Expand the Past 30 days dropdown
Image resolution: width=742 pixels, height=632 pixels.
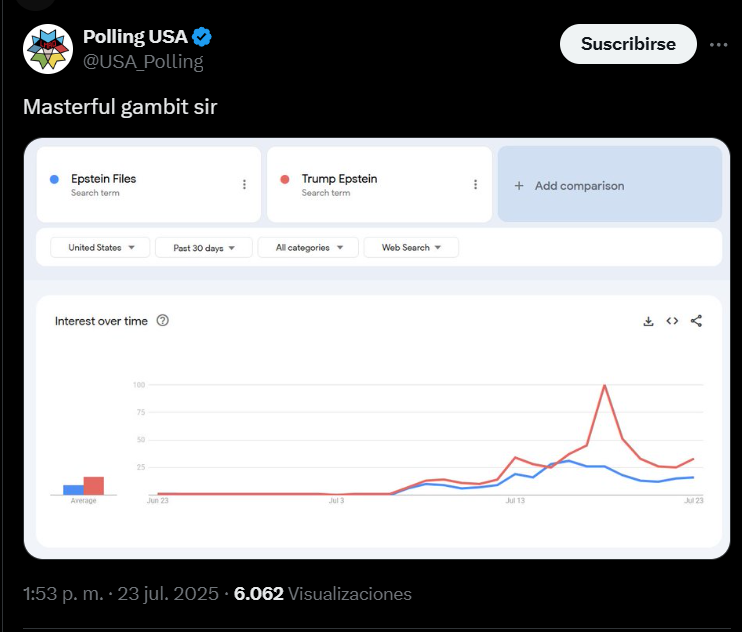[x=204, y=247]
